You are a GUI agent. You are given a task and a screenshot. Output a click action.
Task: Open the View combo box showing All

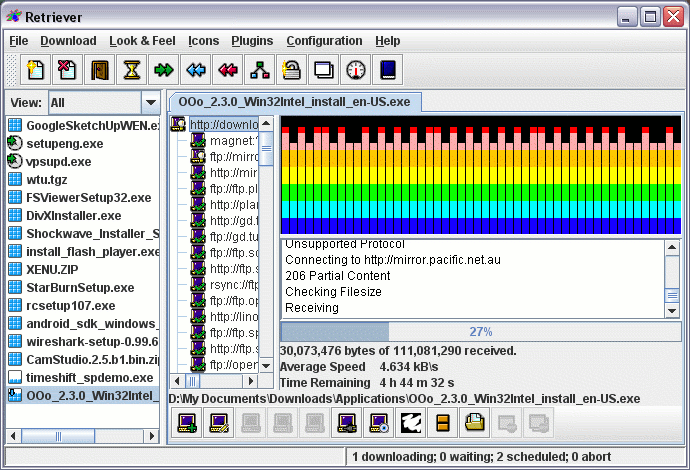point(104,103)
